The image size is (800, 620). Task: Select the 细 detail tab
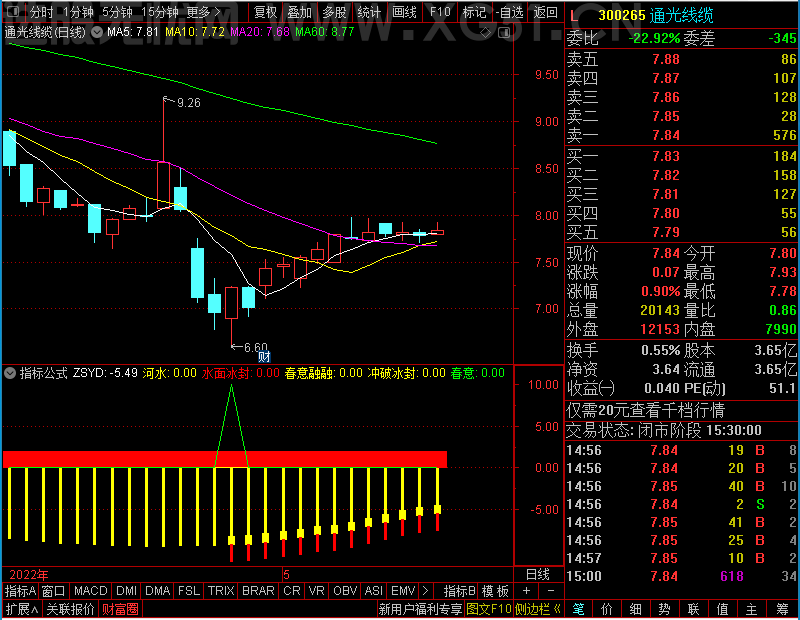[x=636, y=609]
